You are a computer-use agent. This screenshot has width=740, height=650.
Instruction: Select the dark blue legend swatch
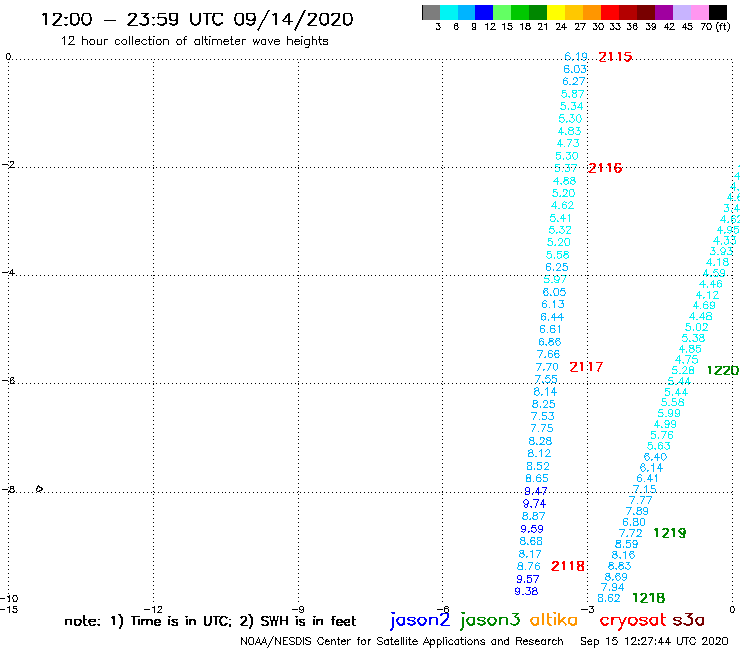coord(484,13)
